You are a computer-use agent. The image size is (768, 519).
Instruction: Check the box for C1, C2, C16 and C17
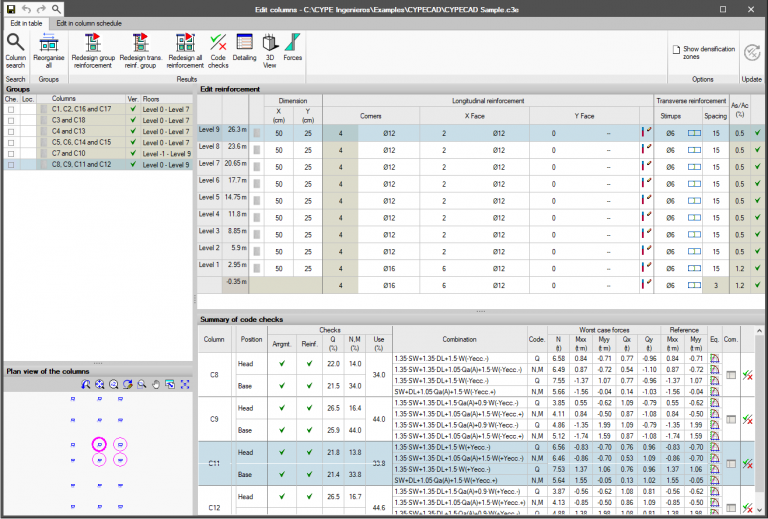coord(11,109)
